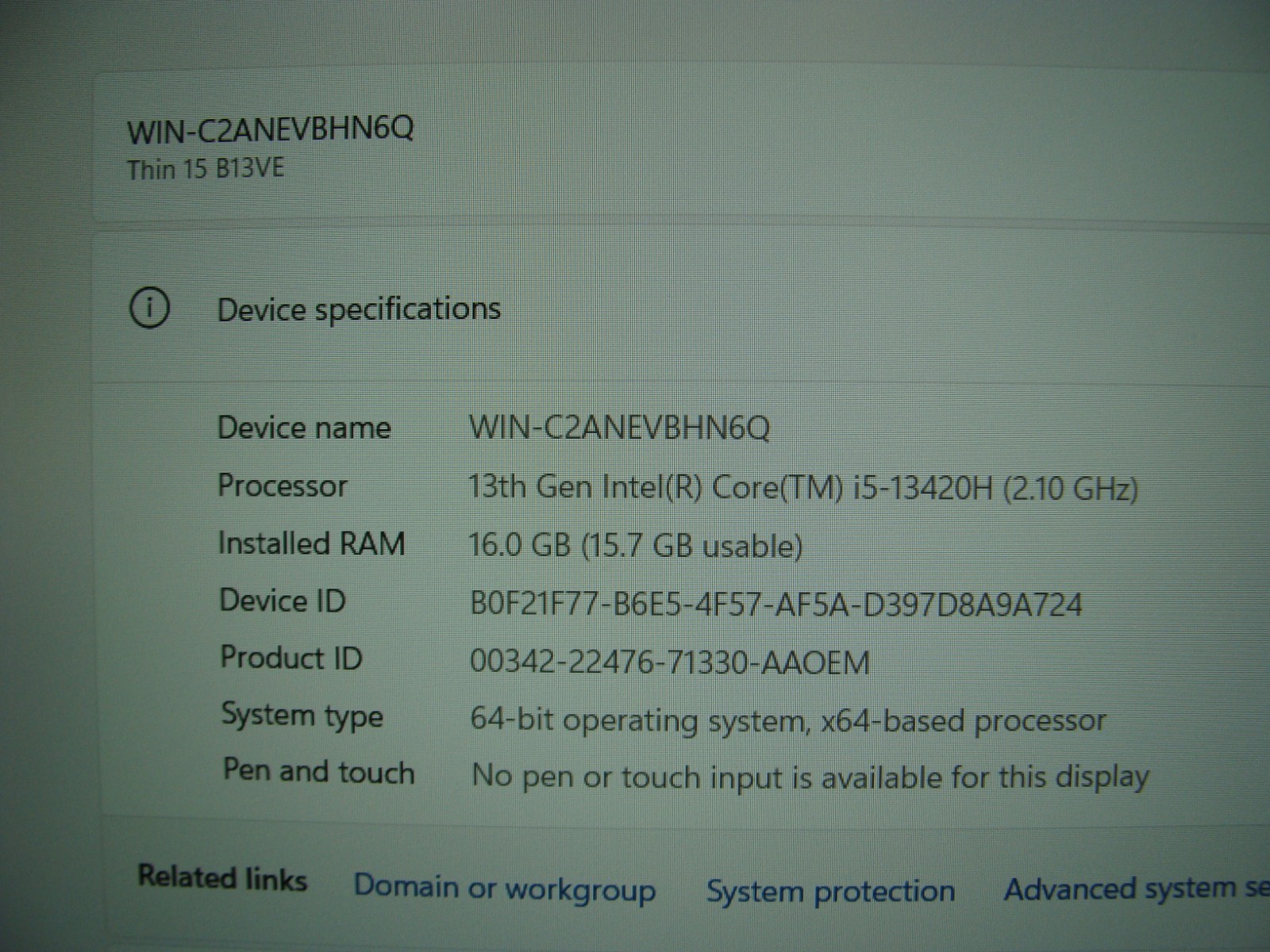The height and width of the screenshot is (952, 1270).
Task: Select the Device name value WIN-C2ANEVBHN6Q
Action: [619, 428]
